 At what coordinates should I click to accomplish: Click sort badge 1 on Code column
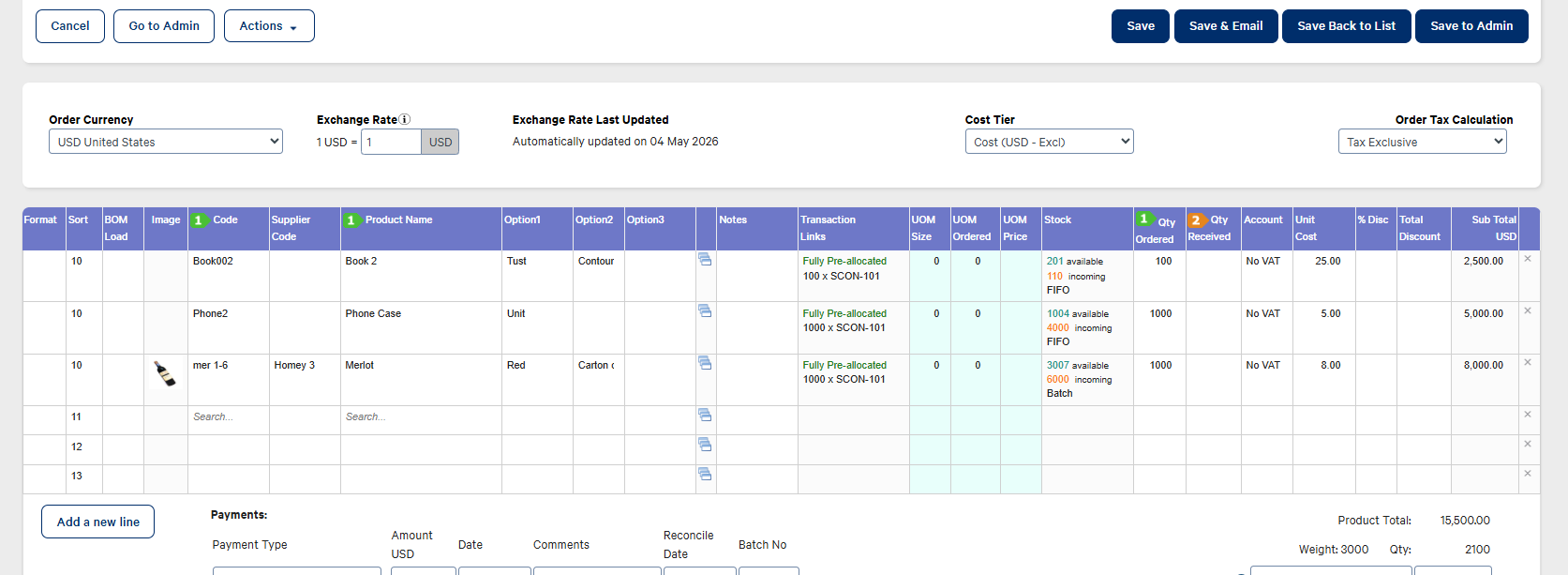pos(198,220)
